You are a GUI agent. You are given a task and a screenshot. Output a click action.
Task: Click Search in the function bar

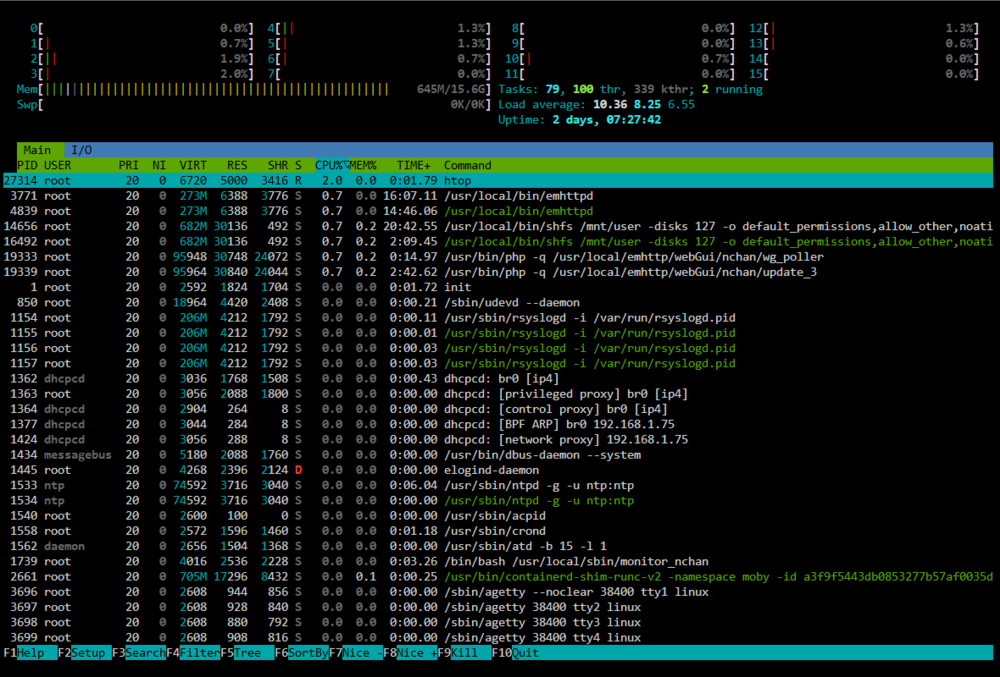click(139, 653)
